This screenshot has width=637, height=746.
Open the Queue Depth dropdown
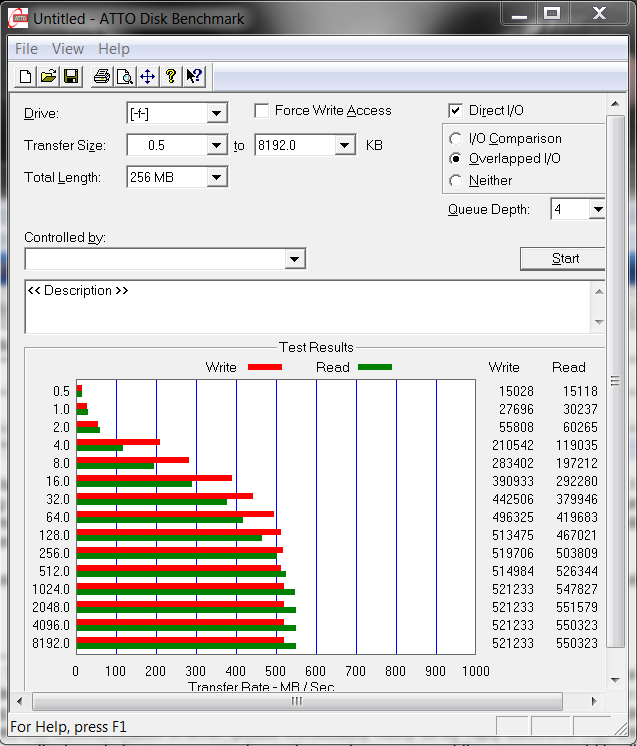tap(597, 210)
